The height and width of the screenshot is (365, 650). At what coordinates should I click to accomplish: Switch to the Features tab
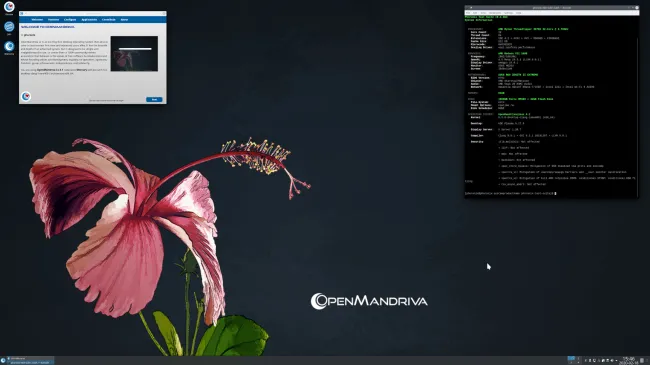coord(53,19)
